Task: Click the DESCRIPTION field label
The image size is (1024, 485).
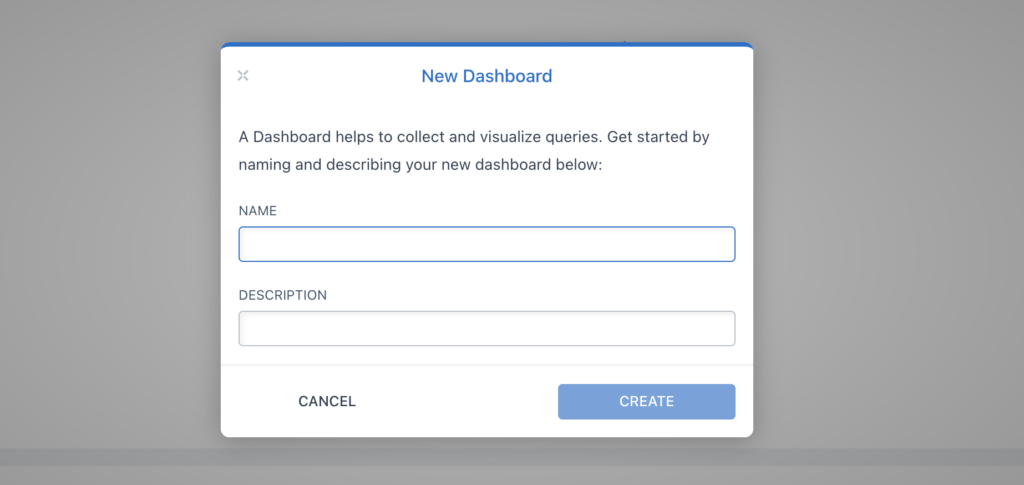Action: tap(282, 295)
